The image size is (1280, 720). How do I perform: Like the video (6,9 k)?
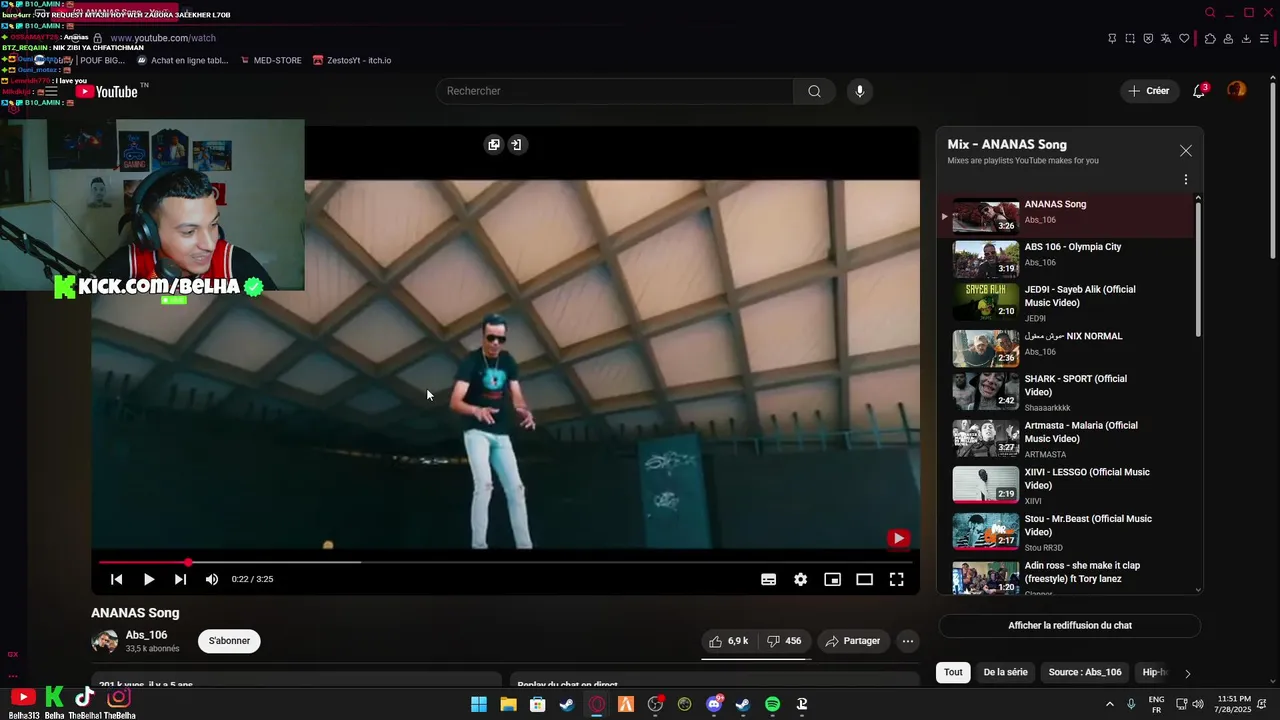729,641
